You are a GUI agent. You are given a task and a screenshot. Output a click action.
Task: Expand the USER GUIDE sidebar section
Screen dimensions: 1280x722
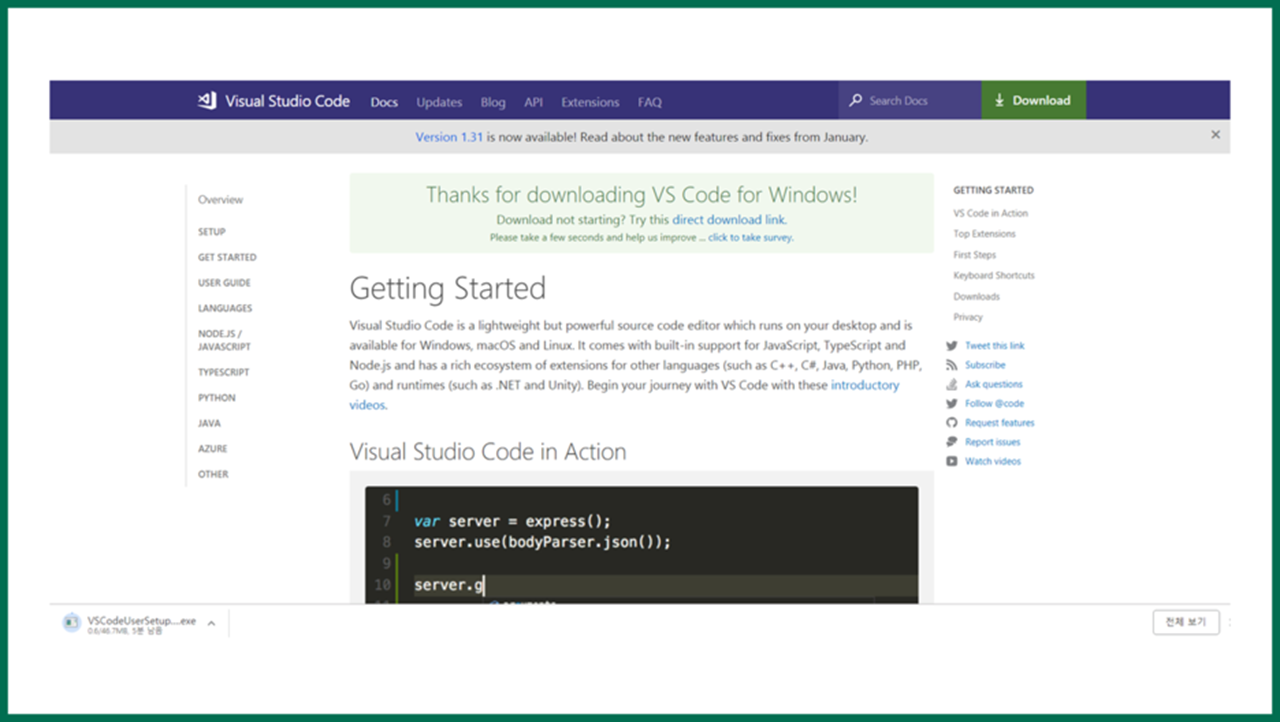(x=224, y=283)
